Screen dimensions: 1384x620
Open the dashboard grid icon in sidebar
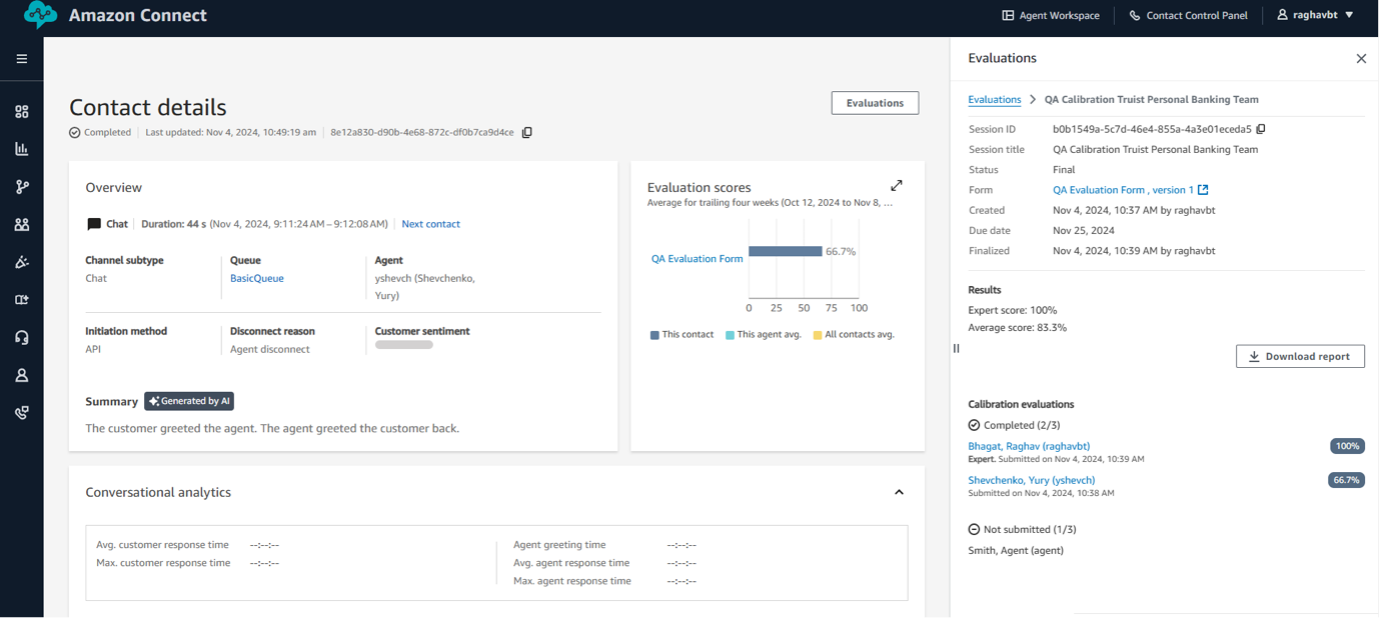click(21, 112)
